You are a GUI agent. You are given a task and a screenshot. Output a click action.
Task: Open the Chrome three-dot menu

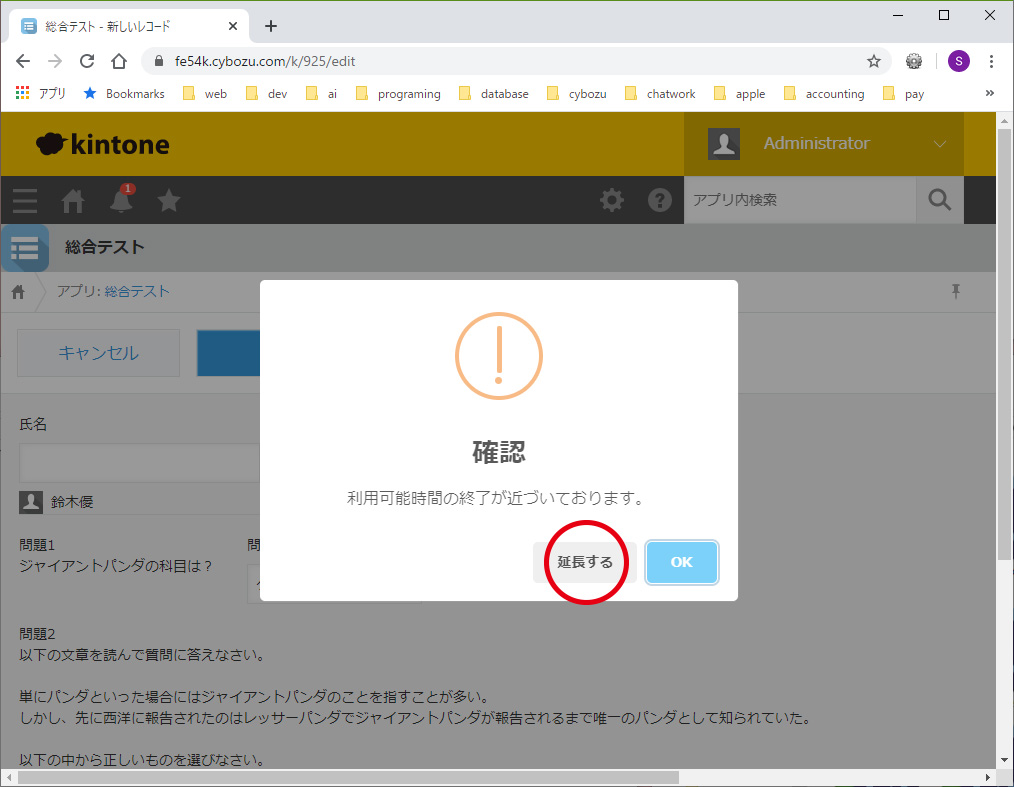click(991, 61)
